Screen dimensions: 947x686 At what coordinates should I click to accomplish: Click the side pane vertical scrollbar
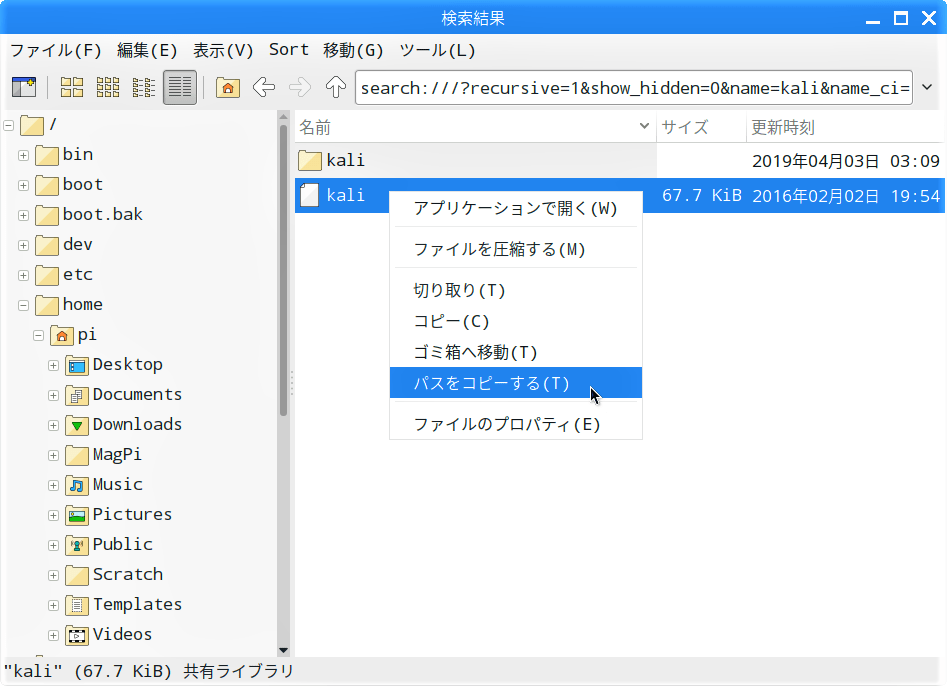click(x=283, y=269)
